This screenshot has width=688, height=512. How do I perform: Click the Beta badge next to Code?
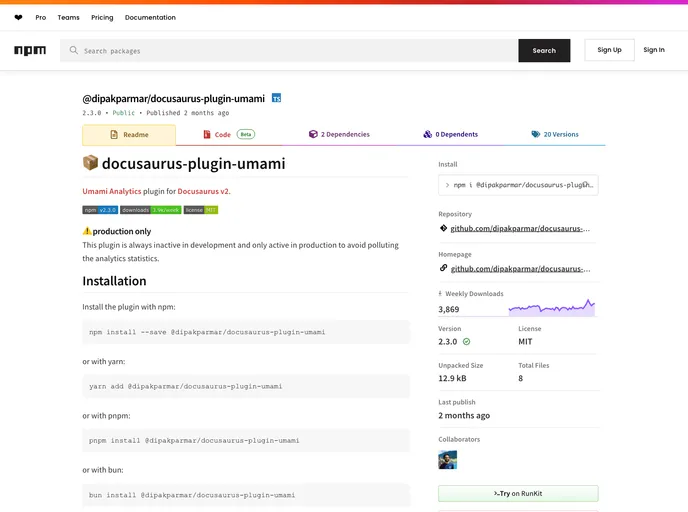pyautogui.click(x=246, y=134)
